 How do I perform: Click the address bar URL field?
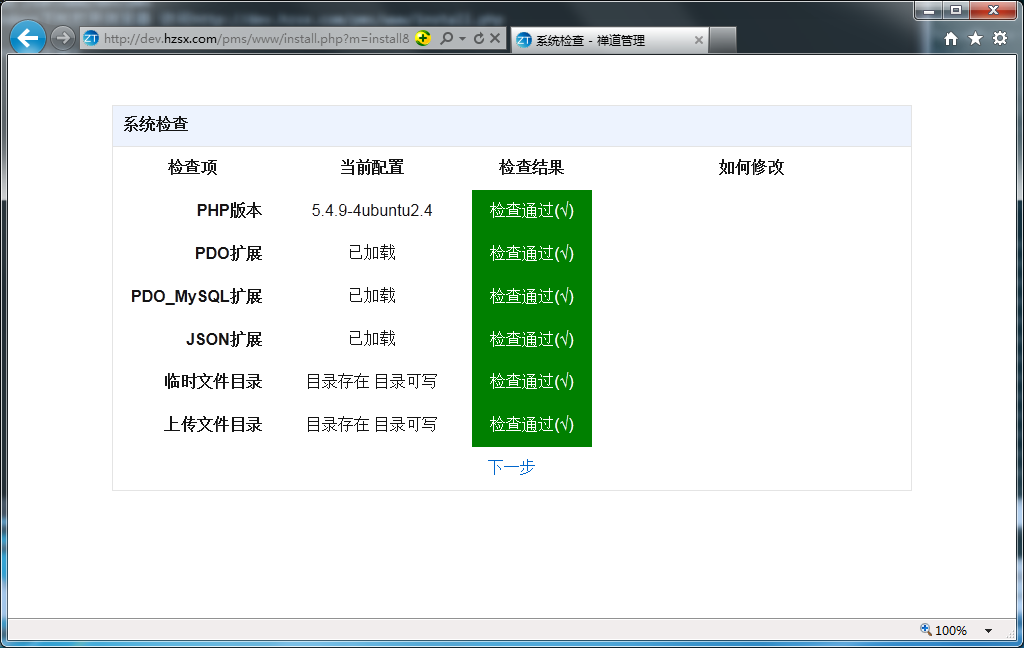(x=256, y=39)
